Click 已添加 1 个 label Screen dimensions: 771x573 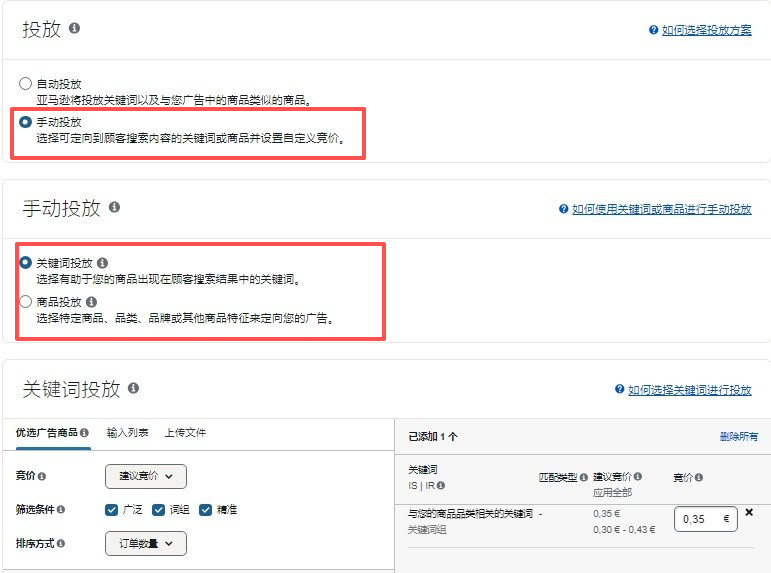(x=433, y=437)
